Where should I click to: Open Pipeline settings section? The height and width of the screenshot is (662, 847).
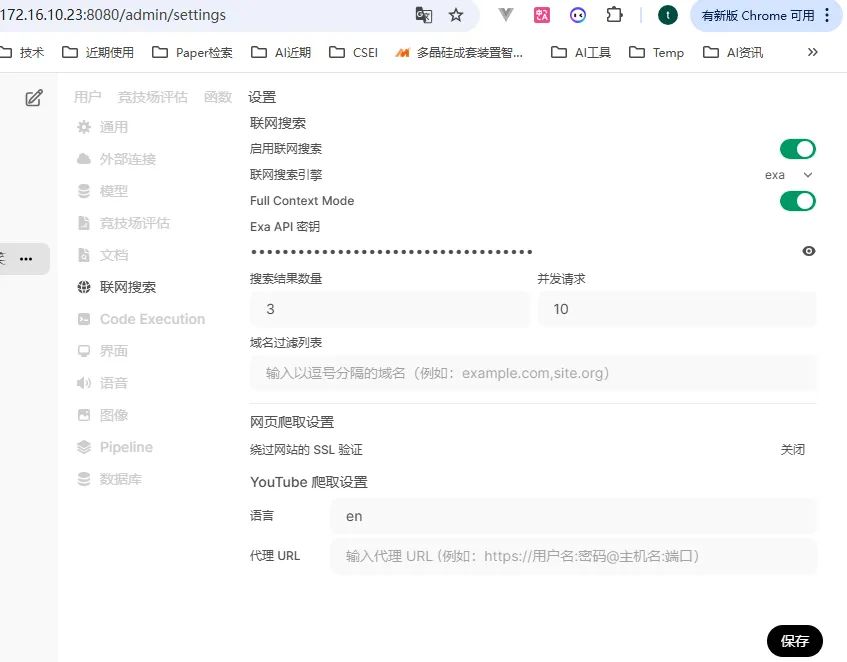(115, 447)
